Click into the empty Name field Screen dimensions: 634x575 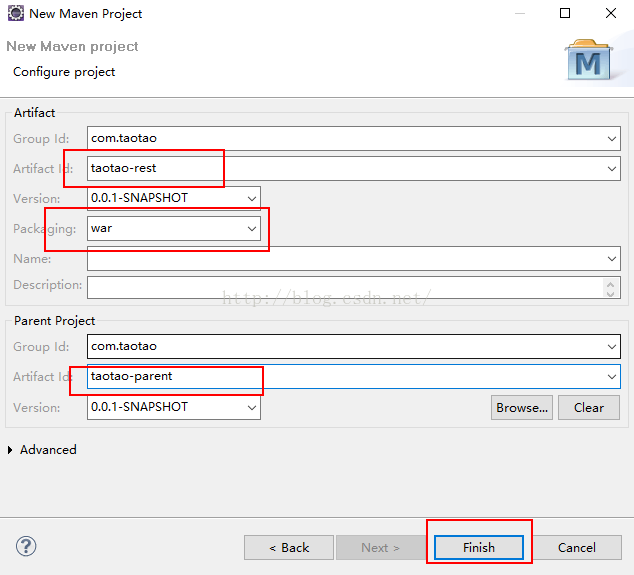[354, 259]
